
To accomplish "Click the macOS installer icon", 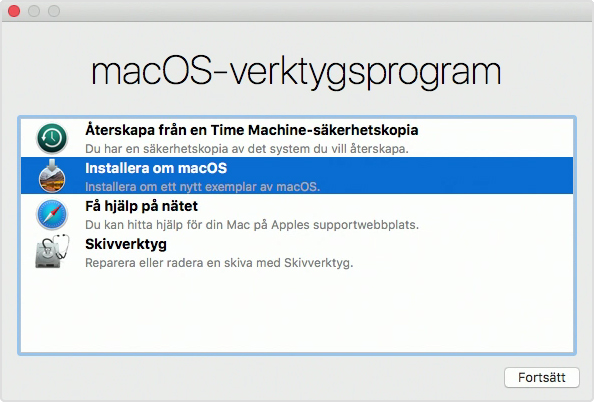I will [52, 176].
